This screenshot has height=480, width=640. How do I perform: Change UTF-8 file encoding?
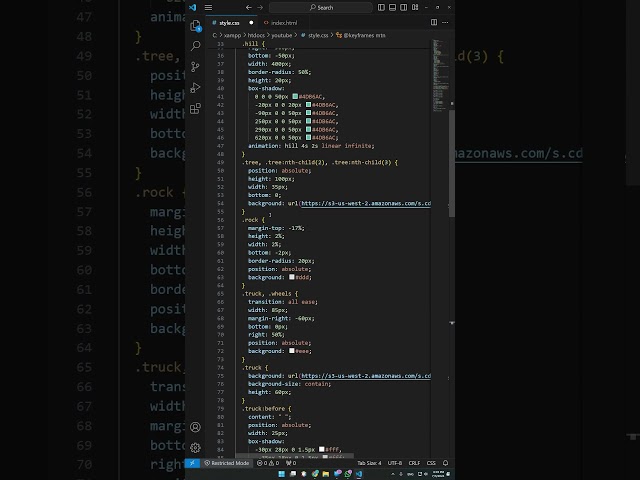[395, 463]
